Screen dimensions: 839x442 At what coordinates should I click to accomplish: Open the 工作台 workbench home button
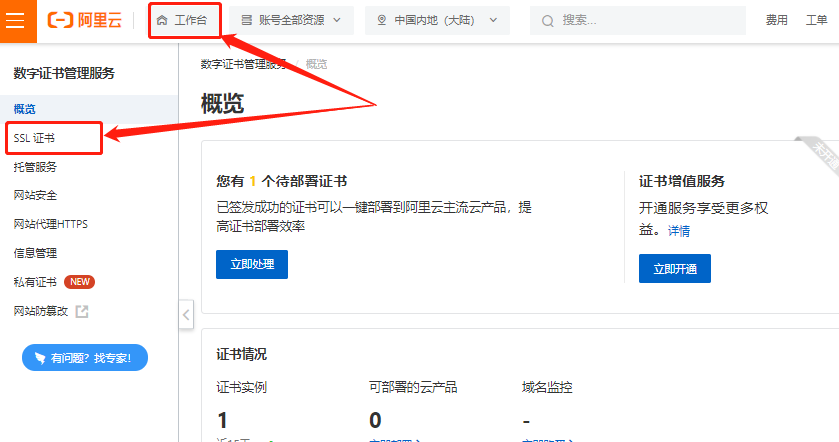(x=185, y=20)
